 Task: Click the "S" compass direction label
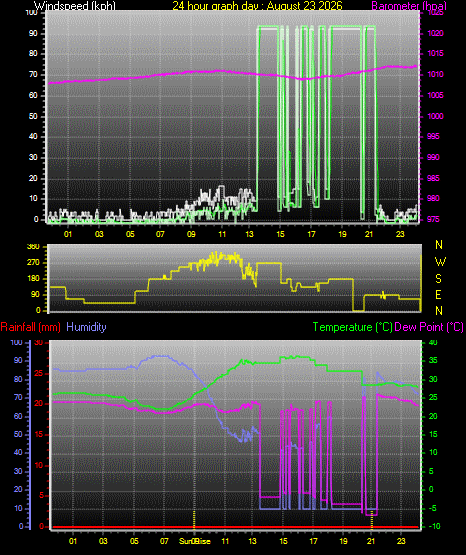438,279
